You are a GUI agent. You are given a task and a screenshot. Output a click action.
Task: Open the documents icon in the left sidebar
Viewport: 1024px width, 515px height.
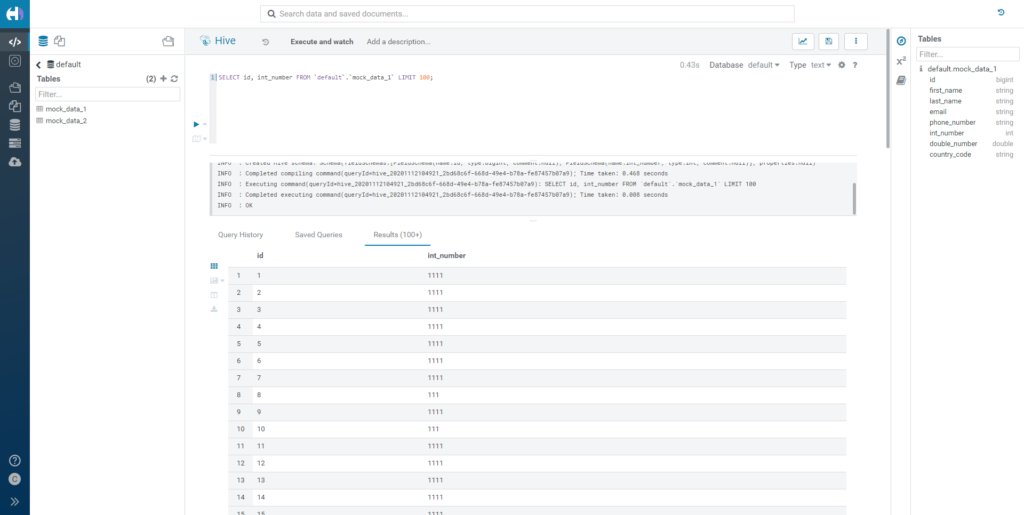(x=14, y=106)
